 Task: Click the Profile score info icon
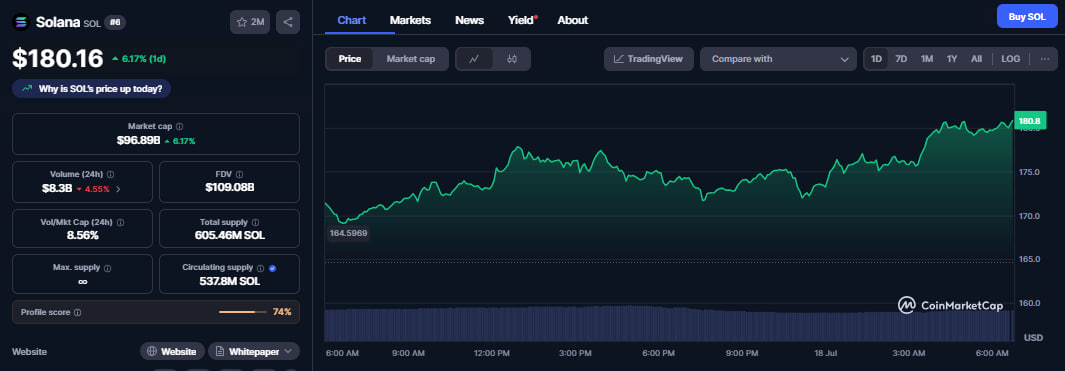[x=77, y=313]
